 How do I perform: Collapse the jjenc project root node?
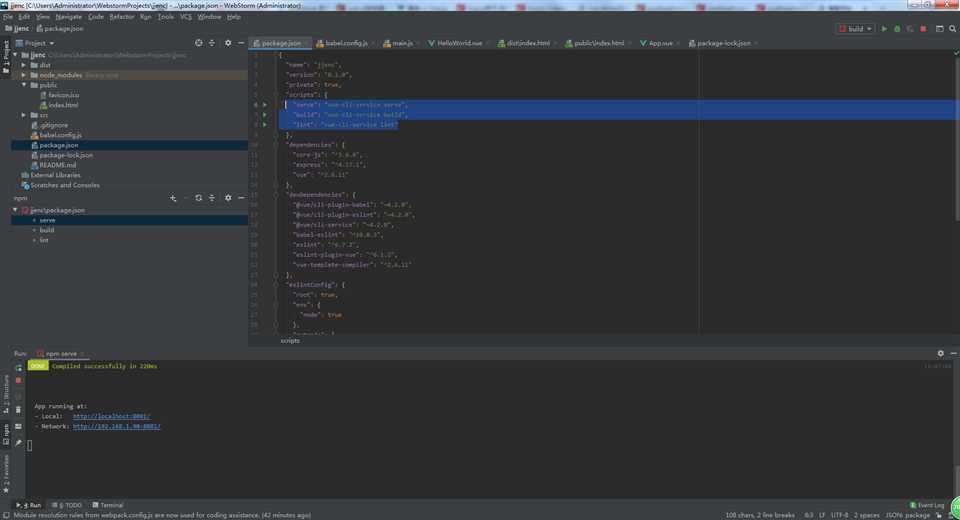pyautogui.click(x=15, y=55)
